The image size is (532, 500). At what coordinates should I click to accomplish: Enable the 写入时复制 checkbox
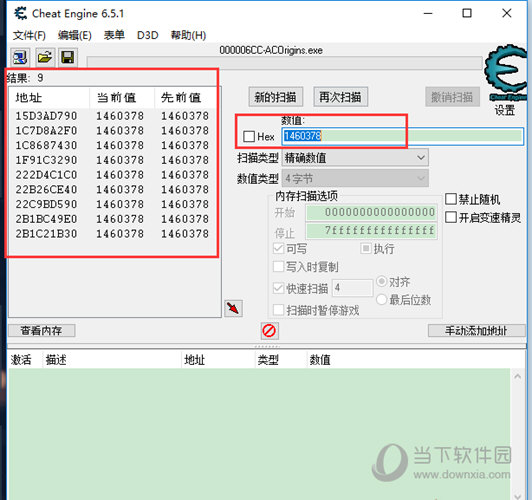278,267
